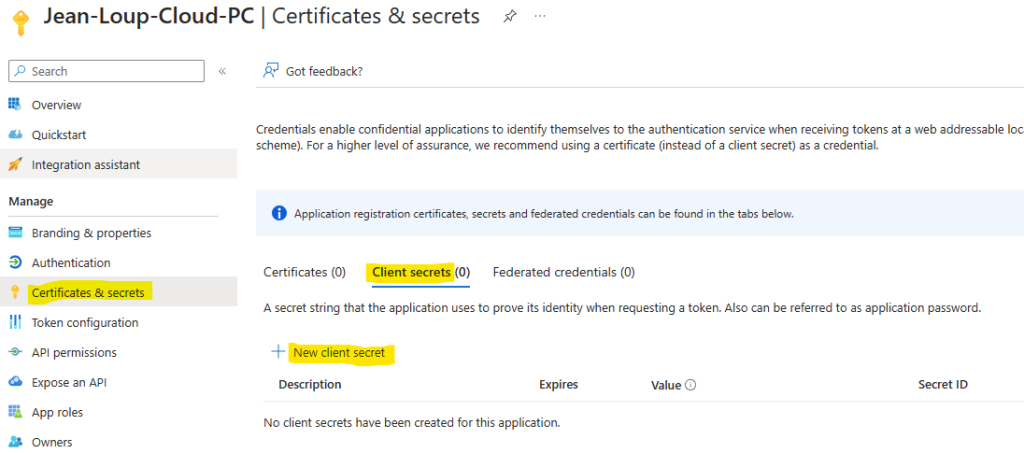Screen dimensions: 1024x453
Task: Click the Description column header
Action: (x=310, y=384)
